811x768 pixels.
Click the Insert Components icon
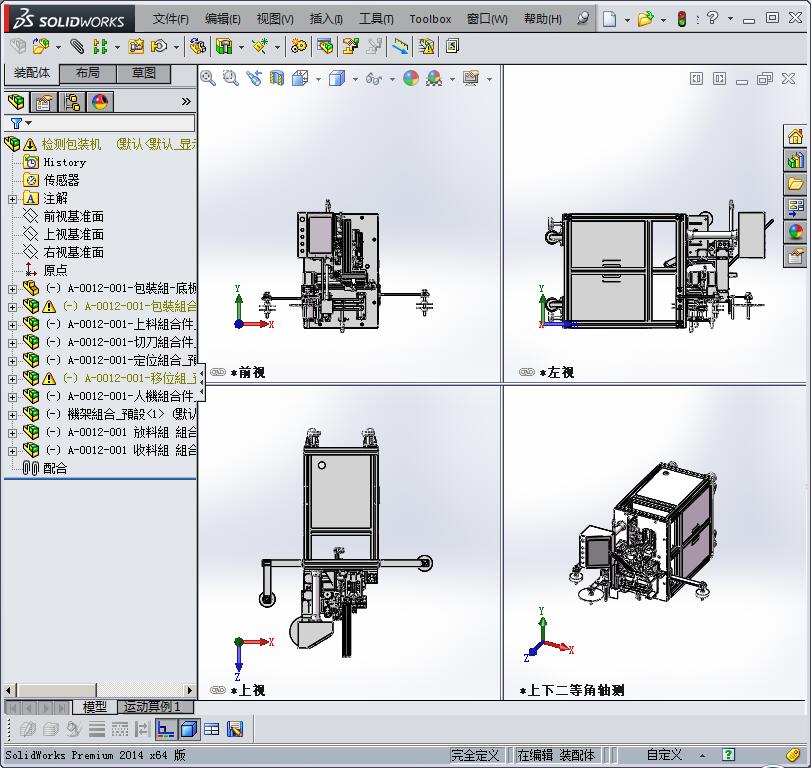pos(41,47)
